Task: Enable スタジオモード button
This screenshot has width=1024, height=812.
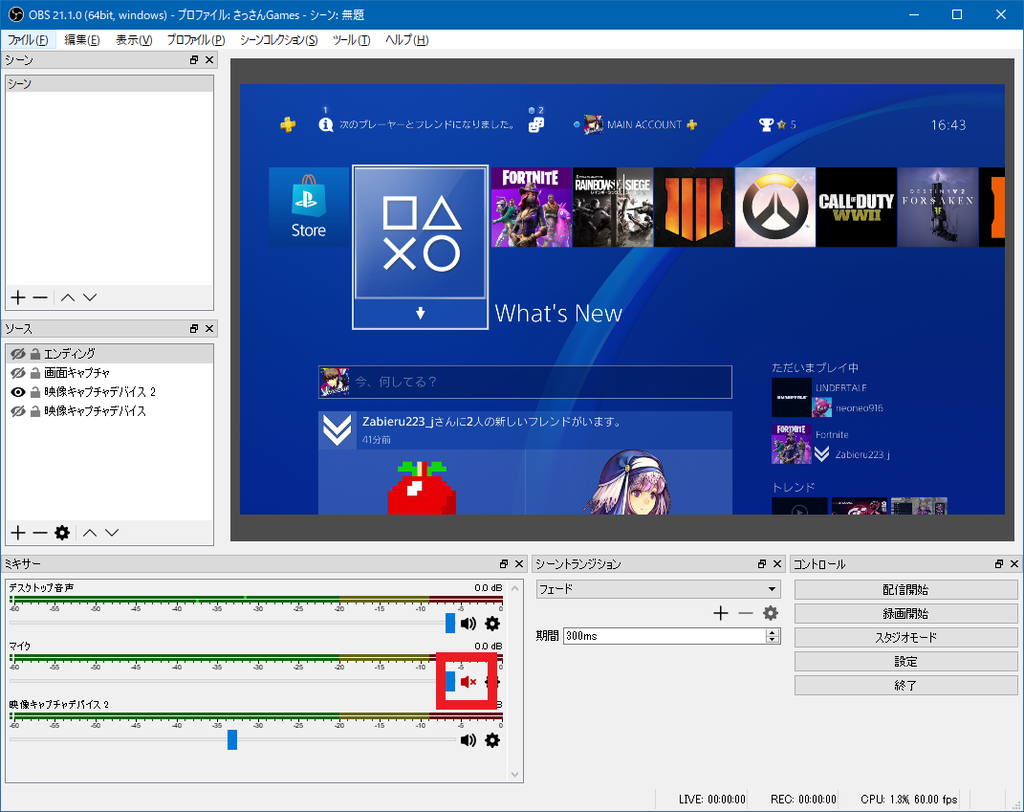Action: point(906,638)
